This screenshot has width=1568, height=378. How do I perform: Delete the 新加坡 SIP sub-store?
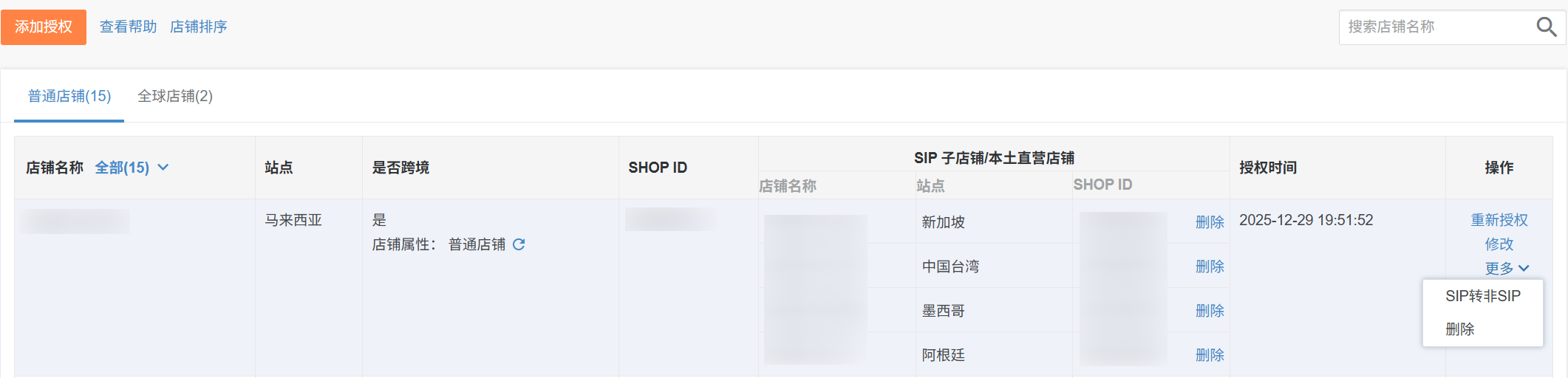pos(1209,222)
